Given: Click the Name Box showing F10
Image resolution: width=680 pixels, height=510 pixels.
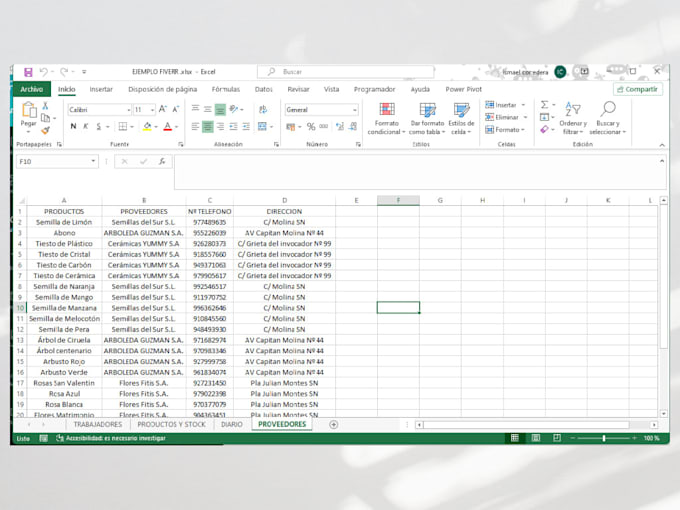Looking at the screenshot, I should point(57,162).
